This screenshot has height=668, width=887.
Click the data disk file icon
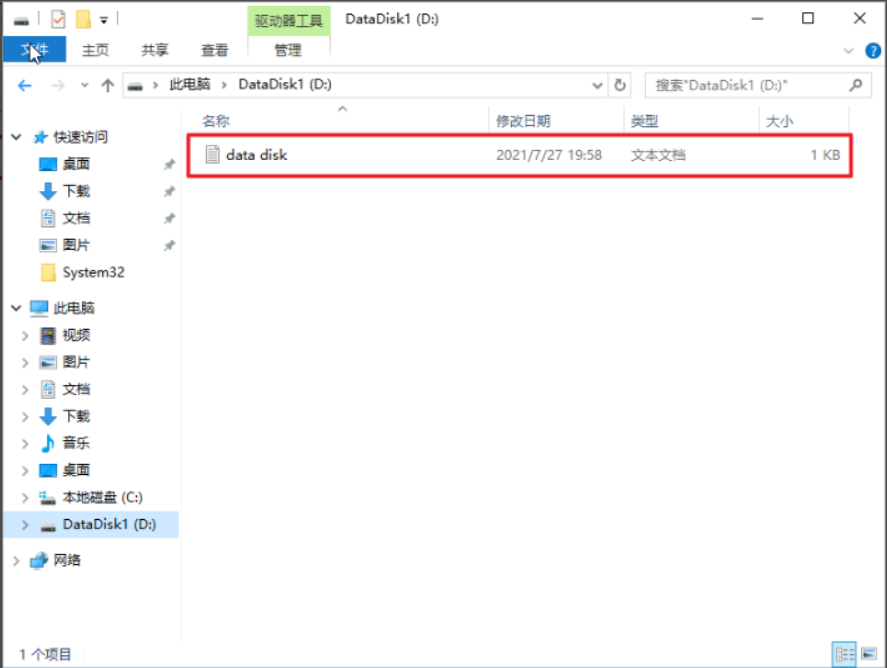(212, 154)
